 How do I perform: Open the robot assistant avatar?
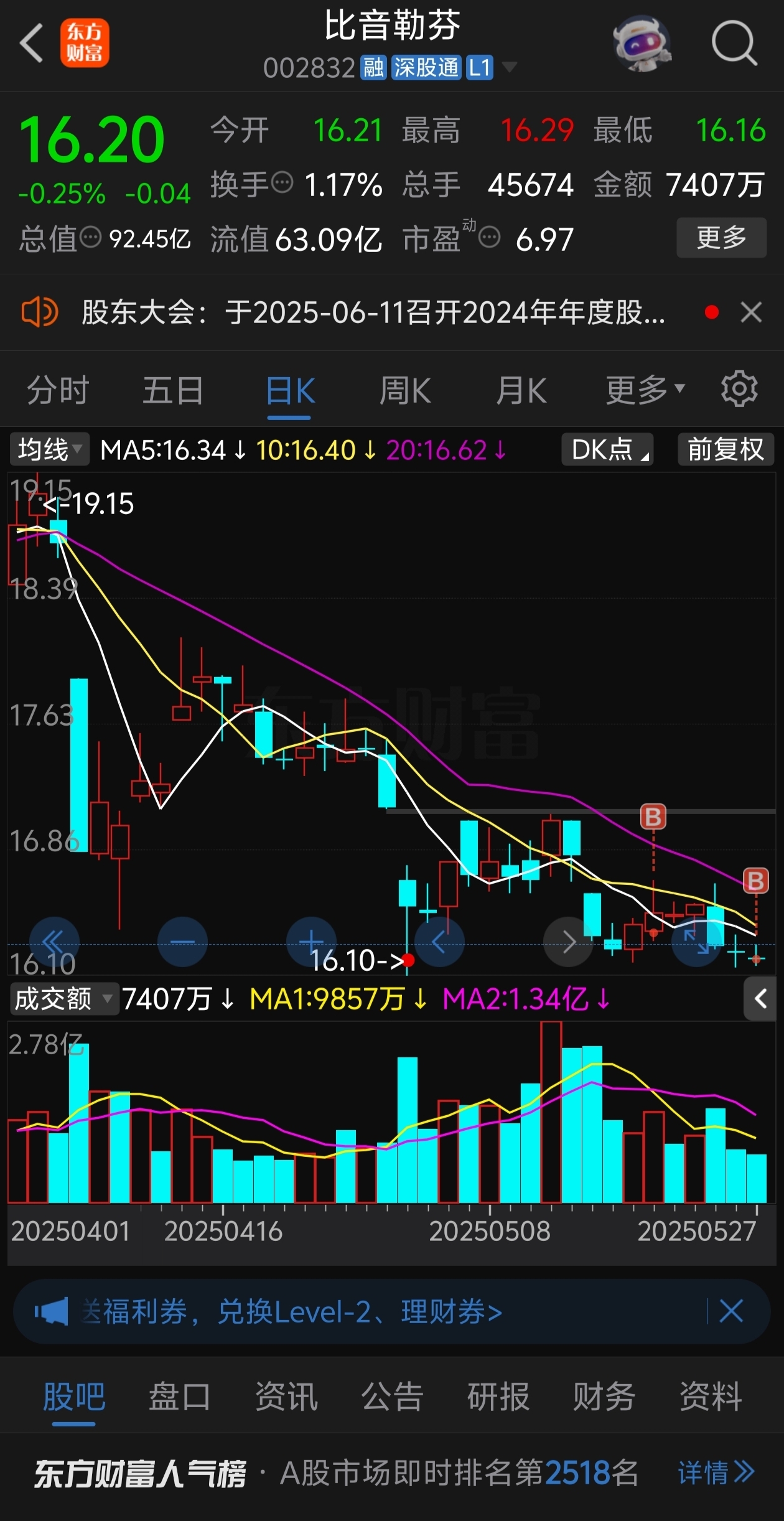pyautogui.click(x=642, y=43)
